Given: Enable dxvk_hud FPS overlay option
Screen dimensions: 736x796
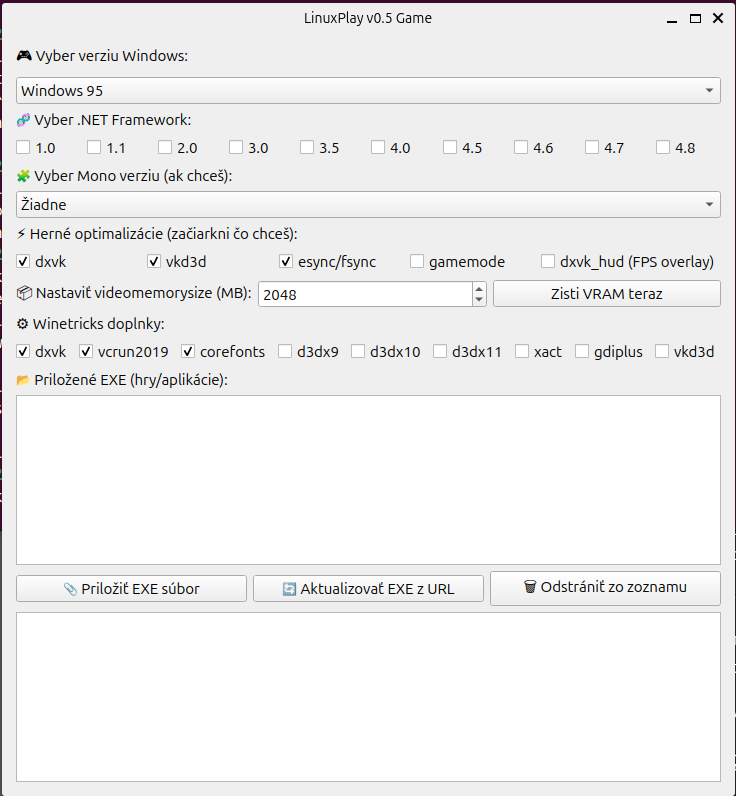Looking at the screenshot, I should [548, 261].
